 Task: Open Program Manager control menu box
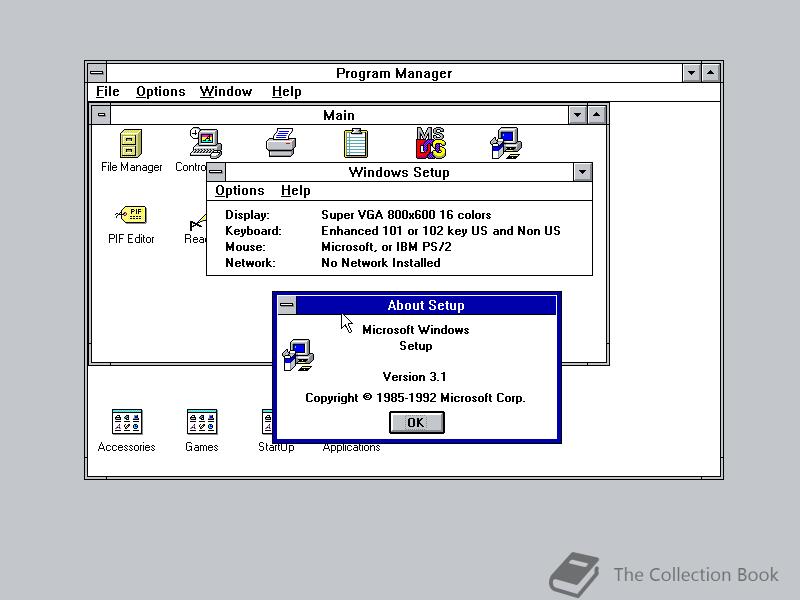[x=96, y=73]
